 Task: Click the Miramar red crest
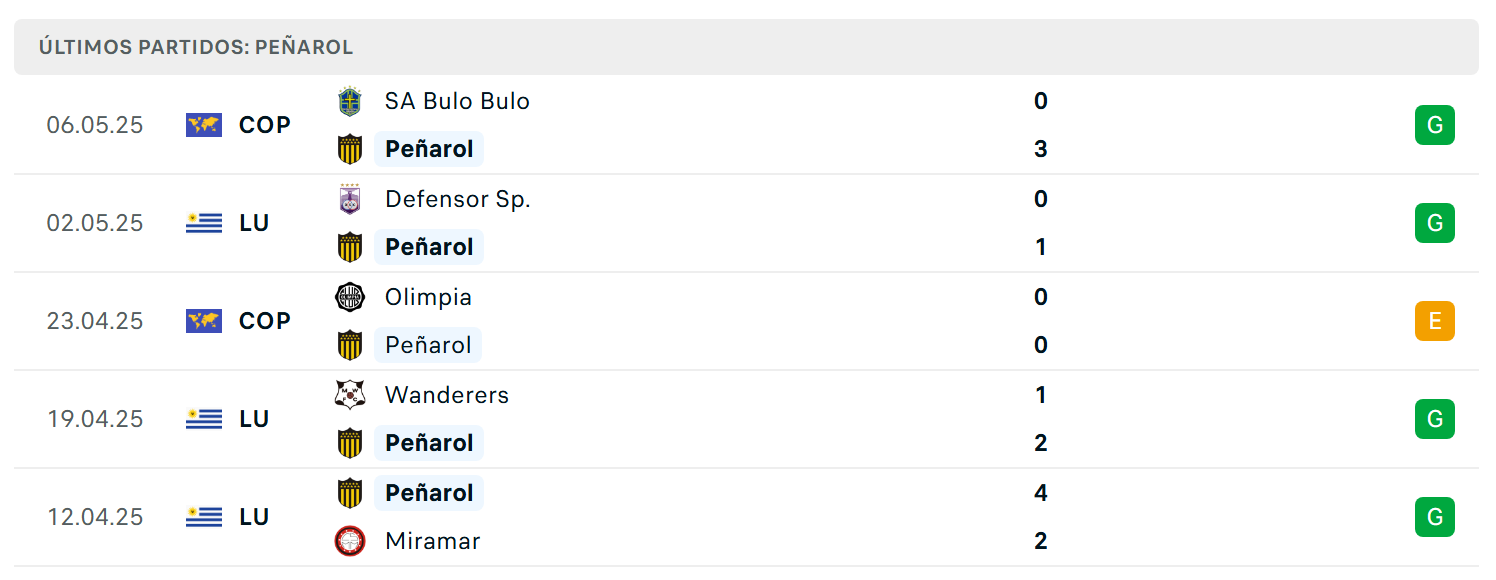(x=349, y=541)
